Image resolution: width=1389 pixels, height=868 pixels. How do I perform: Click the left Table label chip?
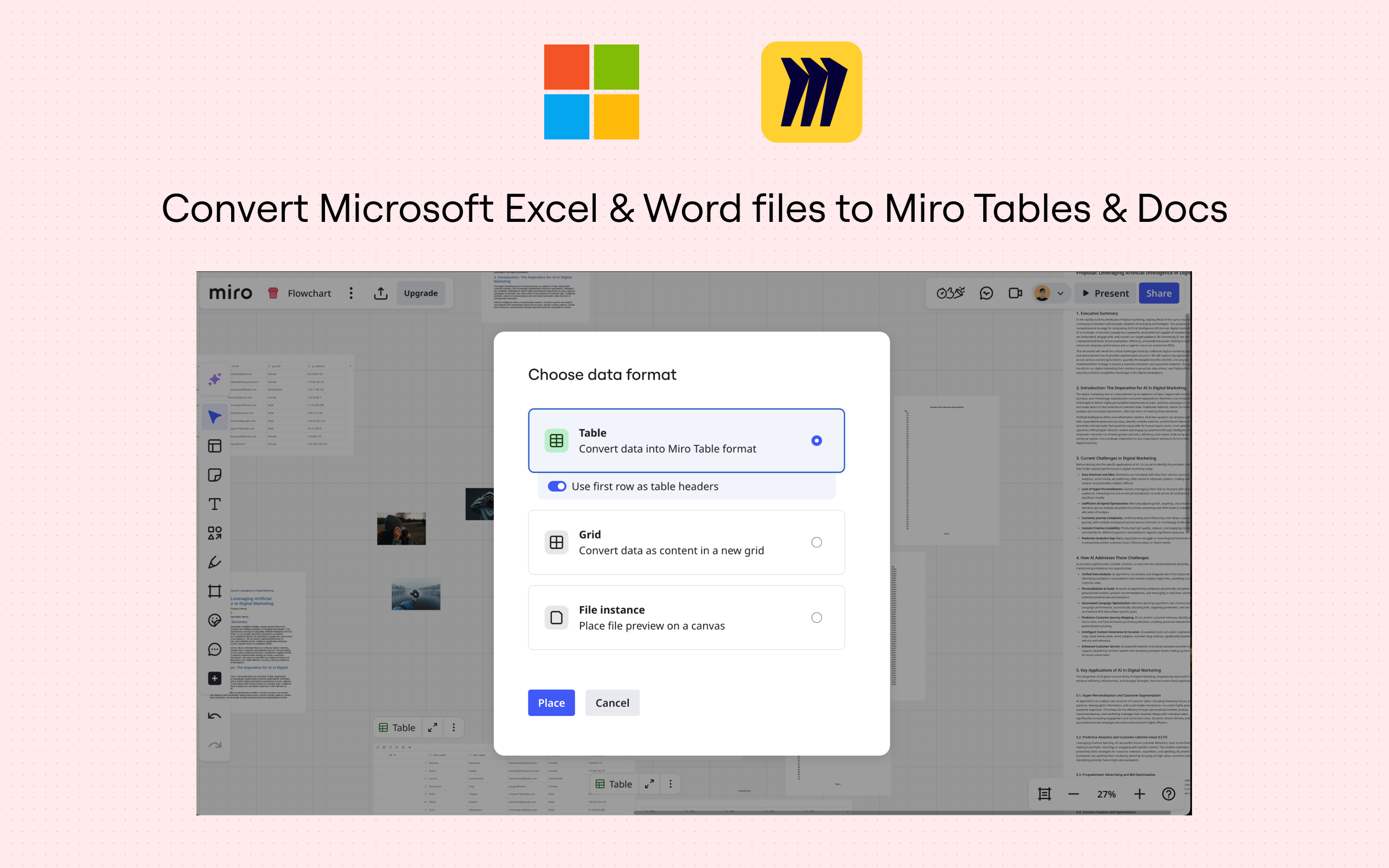click(x=397, y=727)
